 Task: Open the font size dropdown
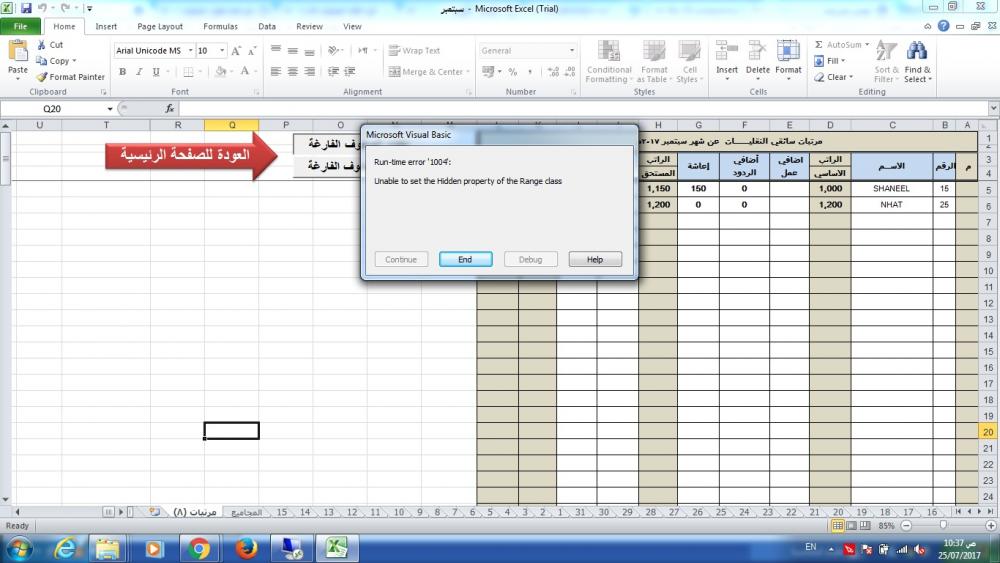pos(222,50)
